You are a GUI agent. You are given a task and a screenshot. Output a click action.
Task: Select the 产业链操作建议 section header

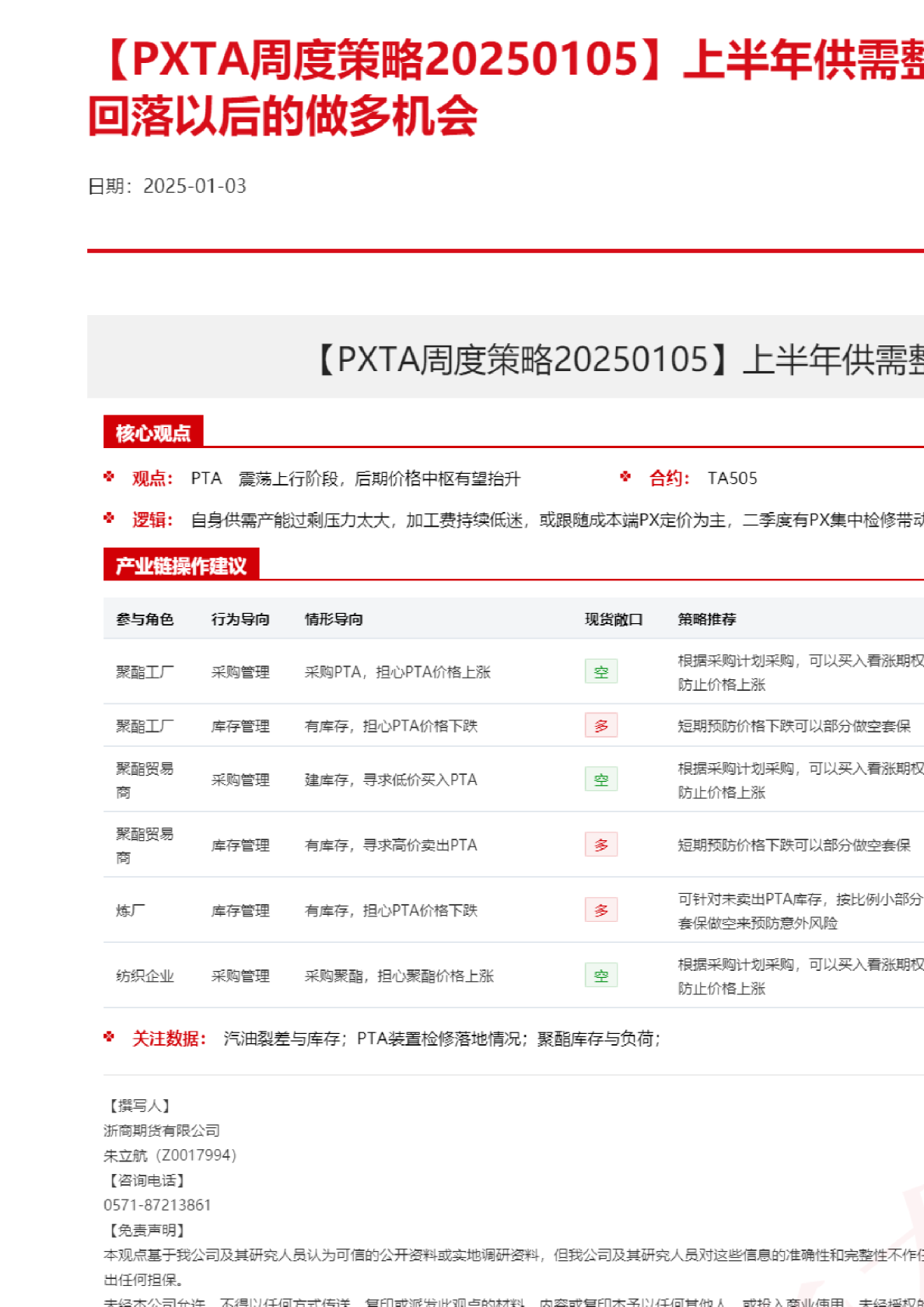coord(180,566)
